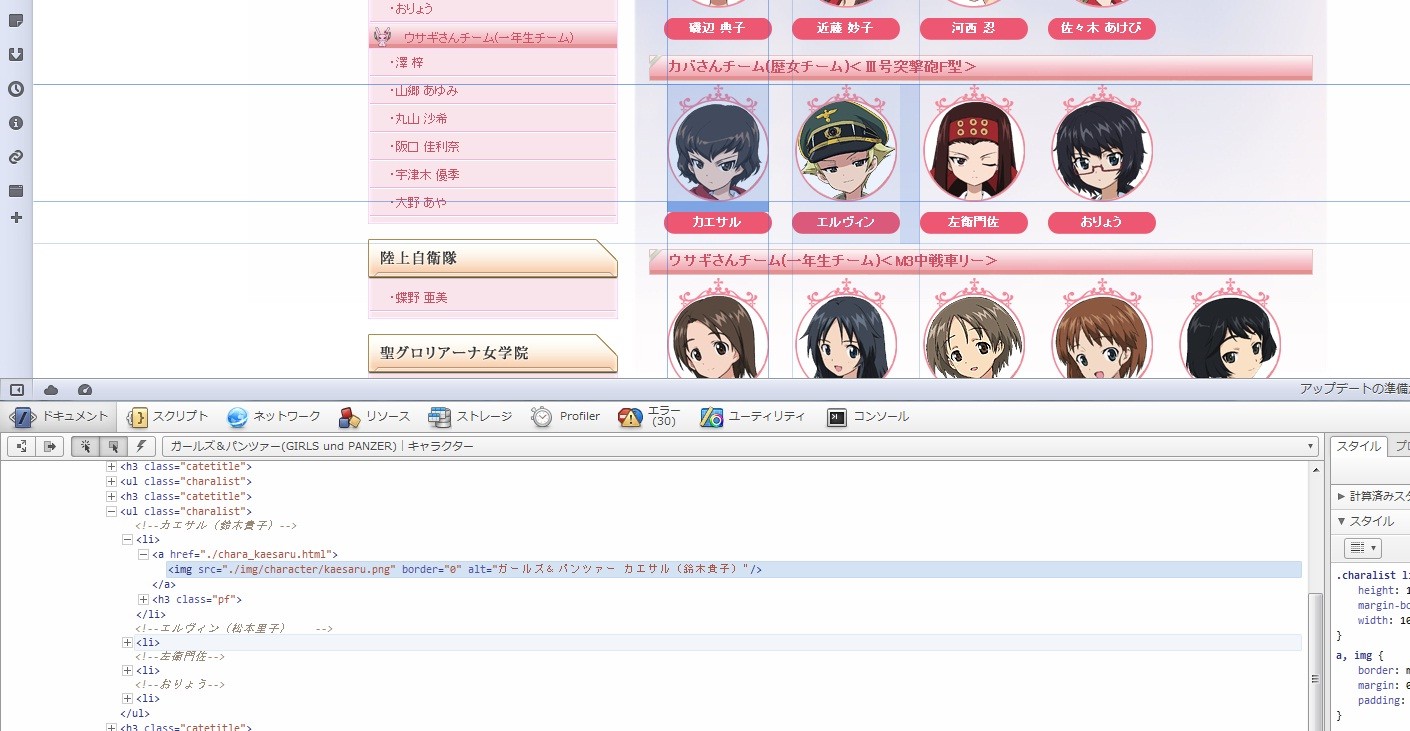Select the スタイル tab in right panel
This screenshot has height=731, width=1410.
point(1359,446)
